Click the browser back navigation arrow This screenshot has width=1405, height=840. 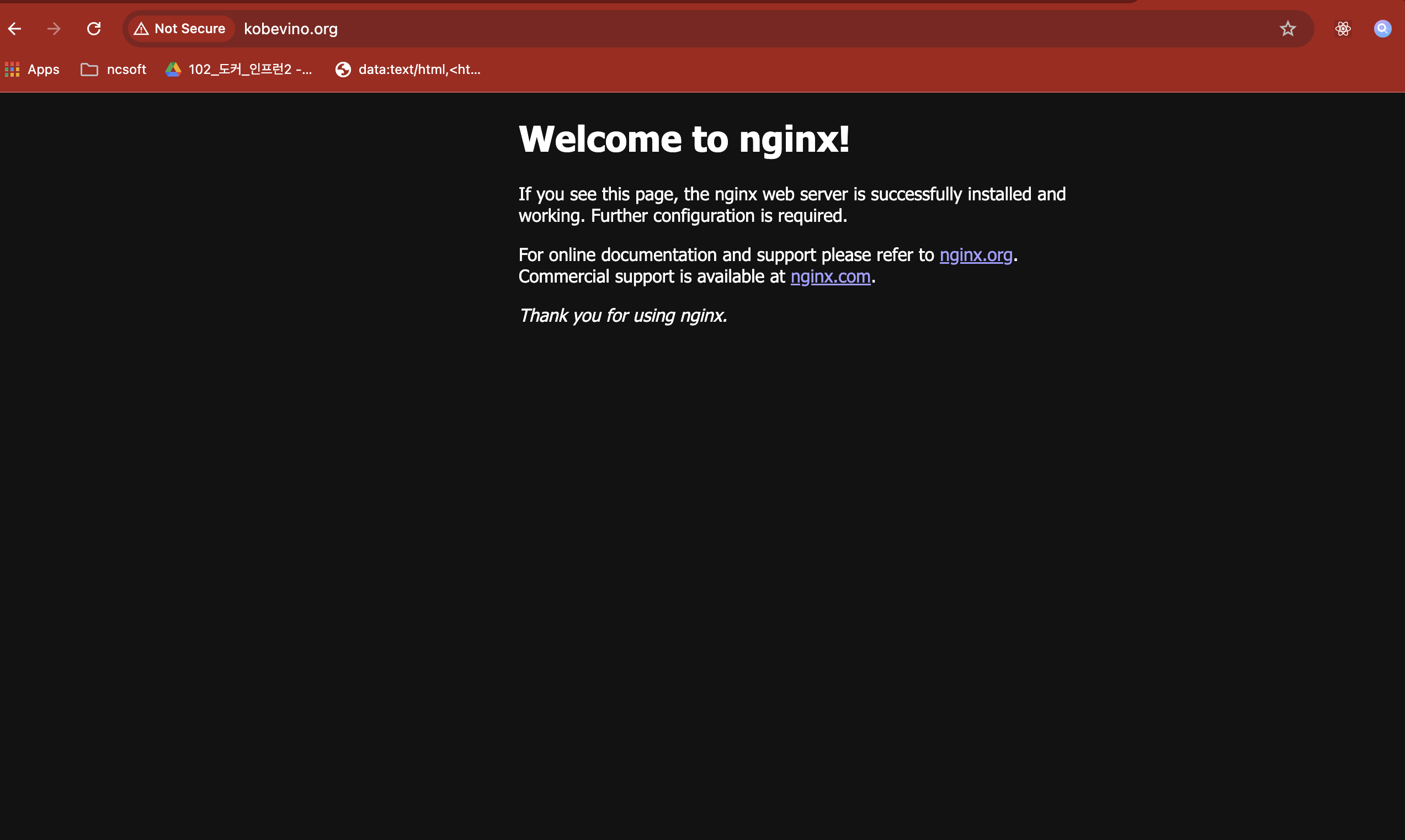coord(14,28)
